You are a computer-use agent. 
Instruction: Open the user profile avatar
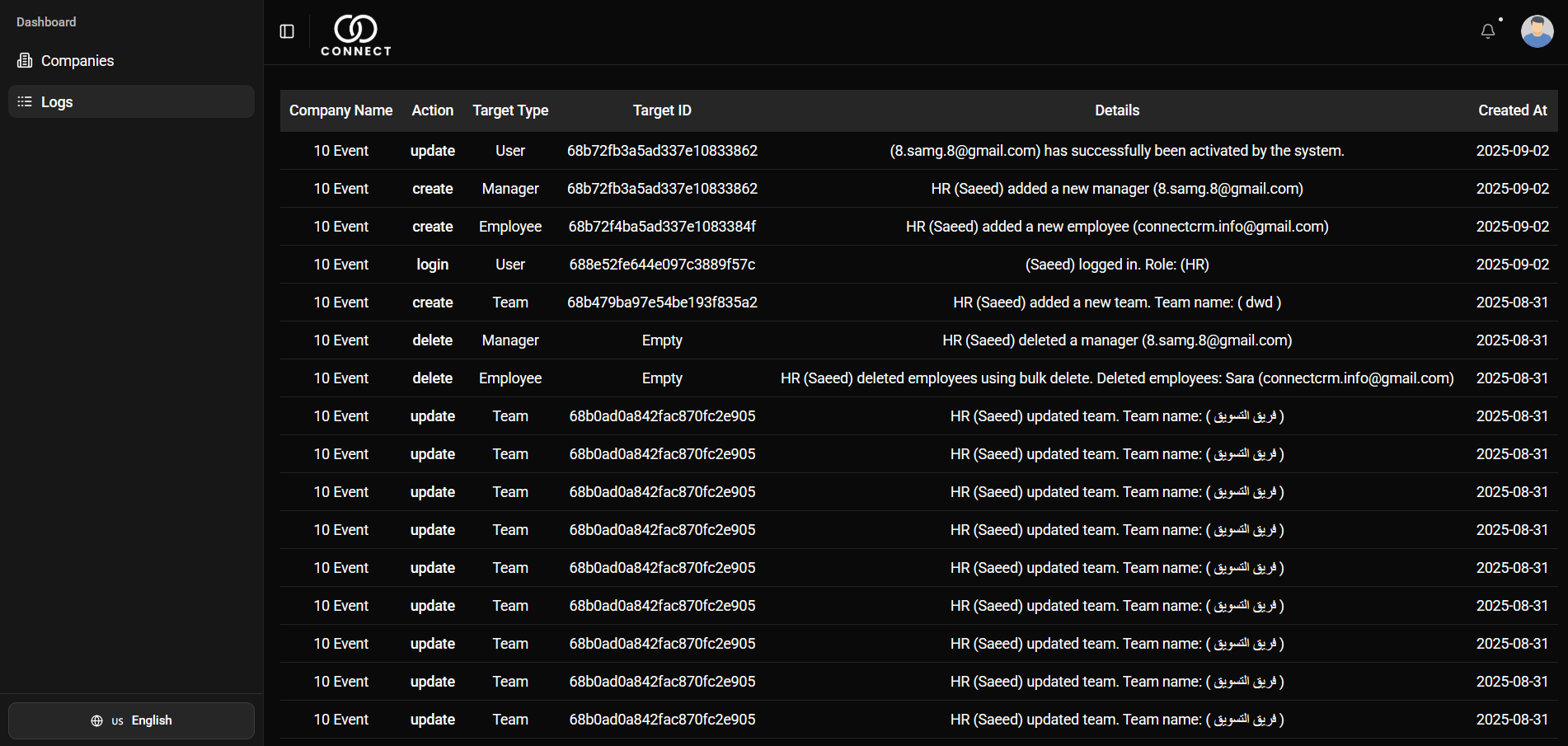(1536, 31)
